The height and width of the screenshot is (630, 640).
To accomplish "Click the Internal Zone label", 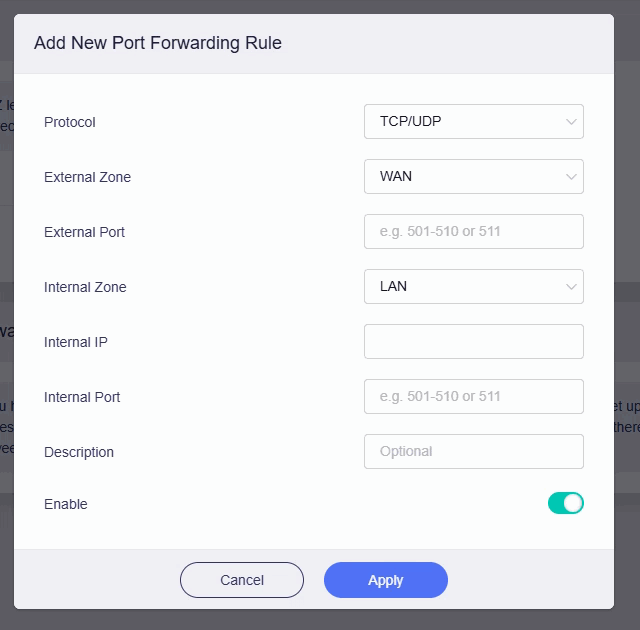I will click(x=85, y=287).
